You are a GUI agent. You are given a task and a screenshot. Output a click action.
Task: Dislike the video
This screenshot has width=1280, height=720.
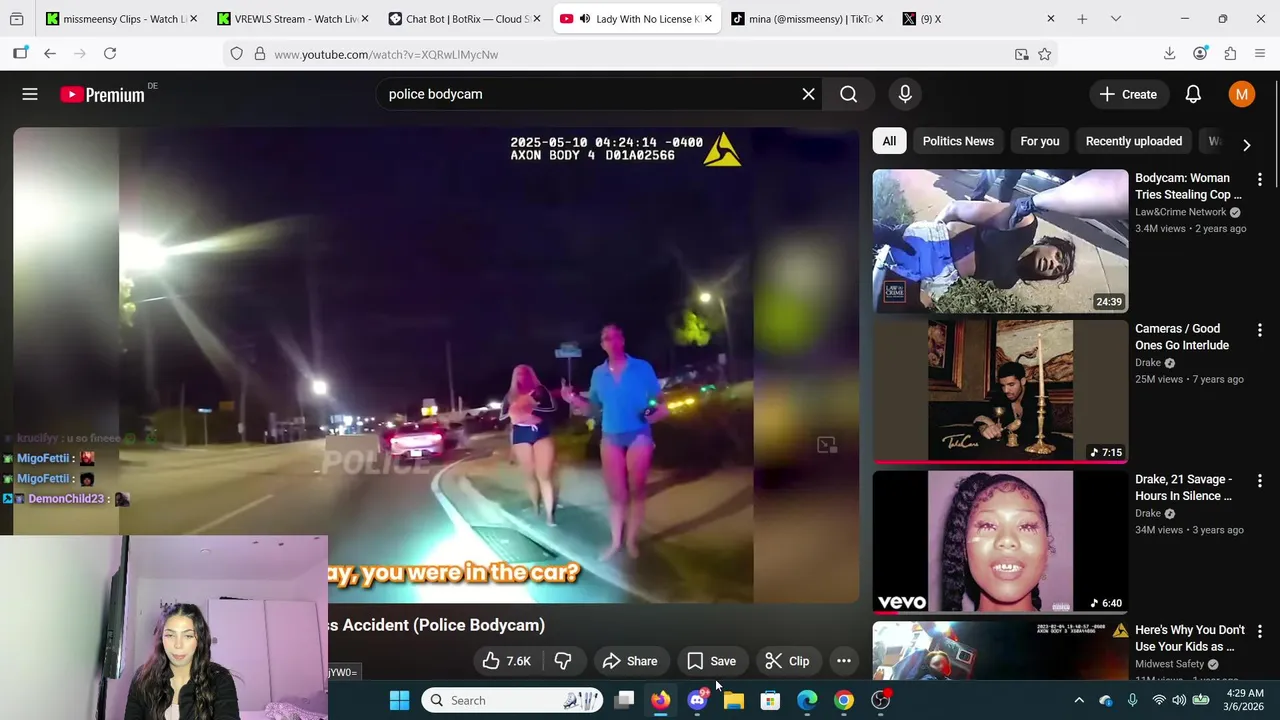(x=563, y=661)
